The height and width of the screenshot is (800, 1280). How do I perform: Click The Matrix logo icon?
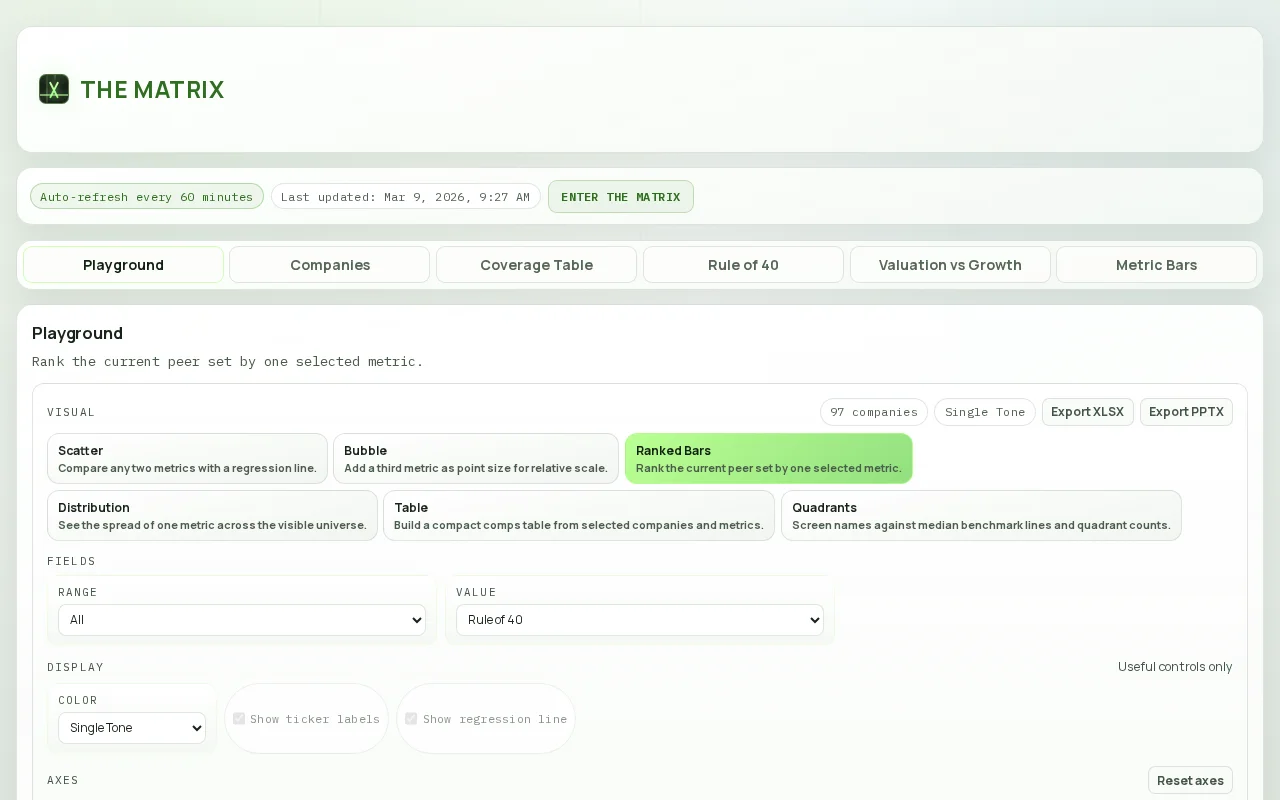coord(54,89)
